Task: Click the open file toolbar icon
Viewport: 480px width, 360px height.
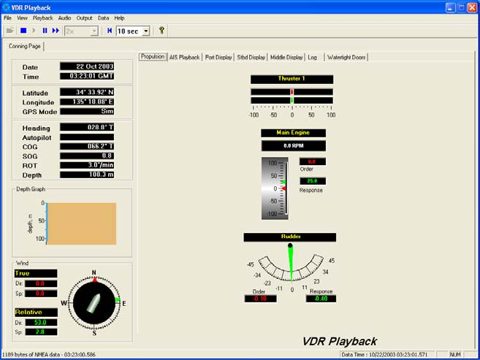Action: pyautogui.click(x=10, y=31)
